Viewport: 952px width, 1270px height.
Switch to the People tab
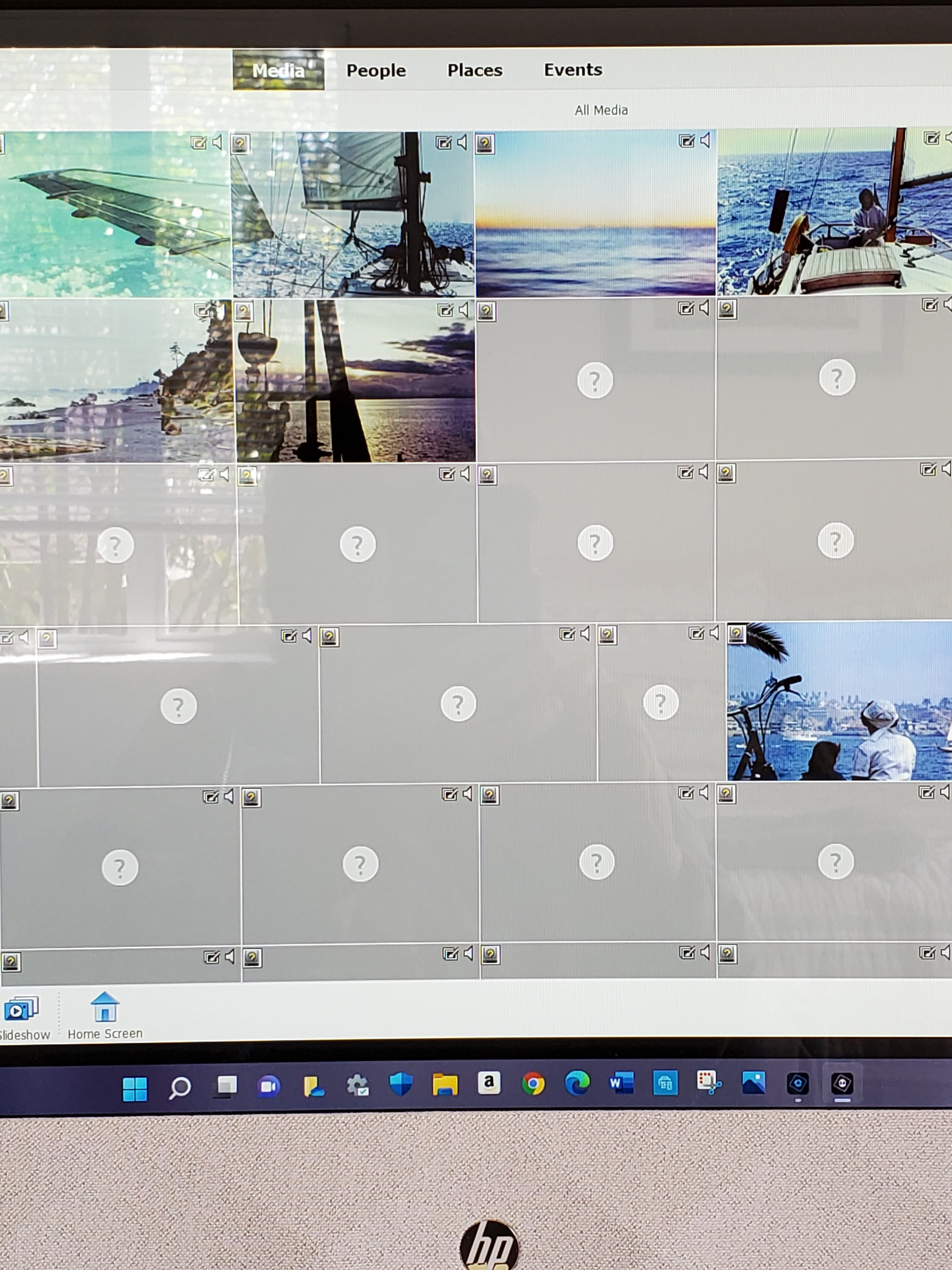pos(376,71)
